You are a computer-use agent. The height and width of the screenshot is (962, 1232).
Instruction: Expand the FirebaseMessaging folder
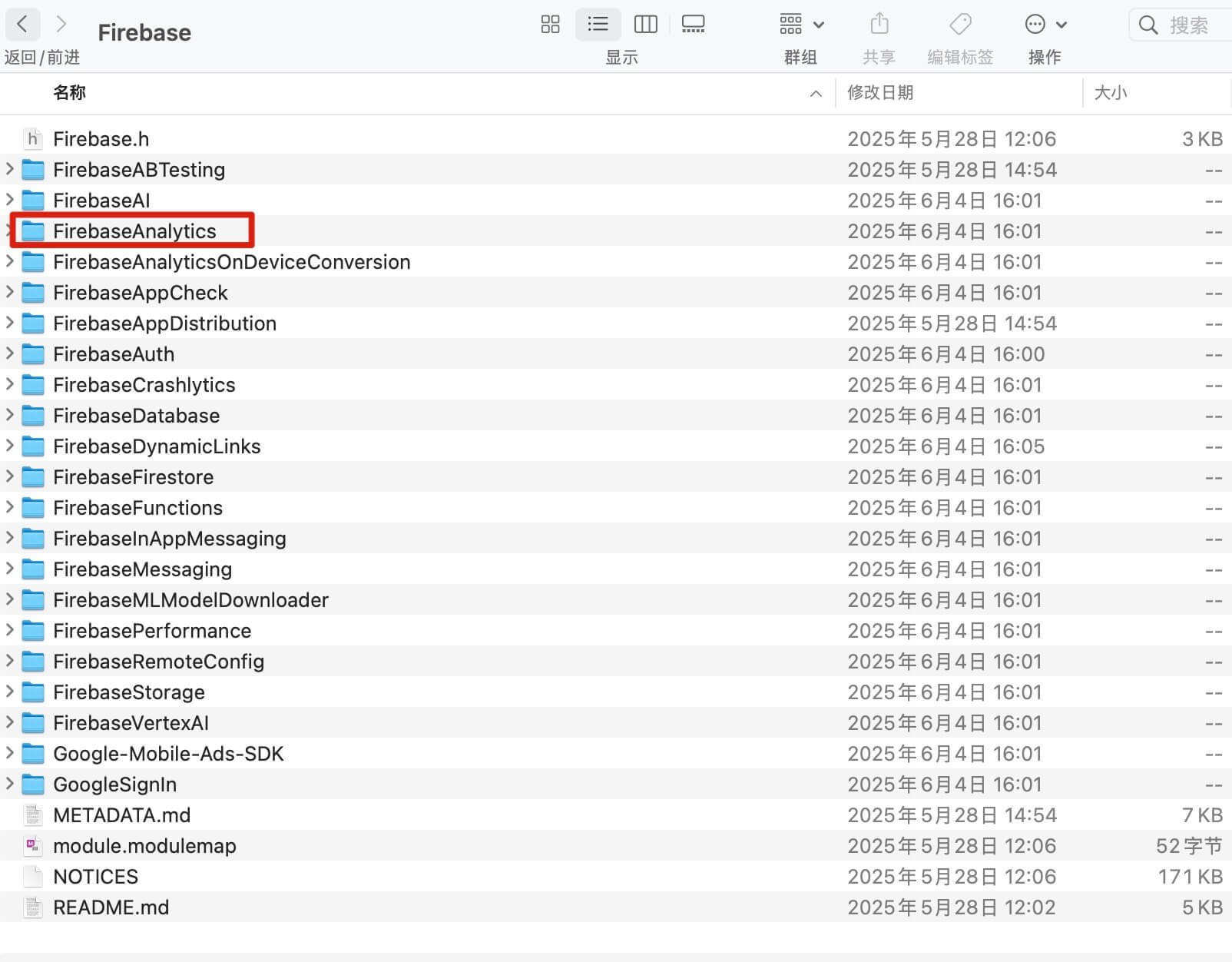[x=10, y=569]
